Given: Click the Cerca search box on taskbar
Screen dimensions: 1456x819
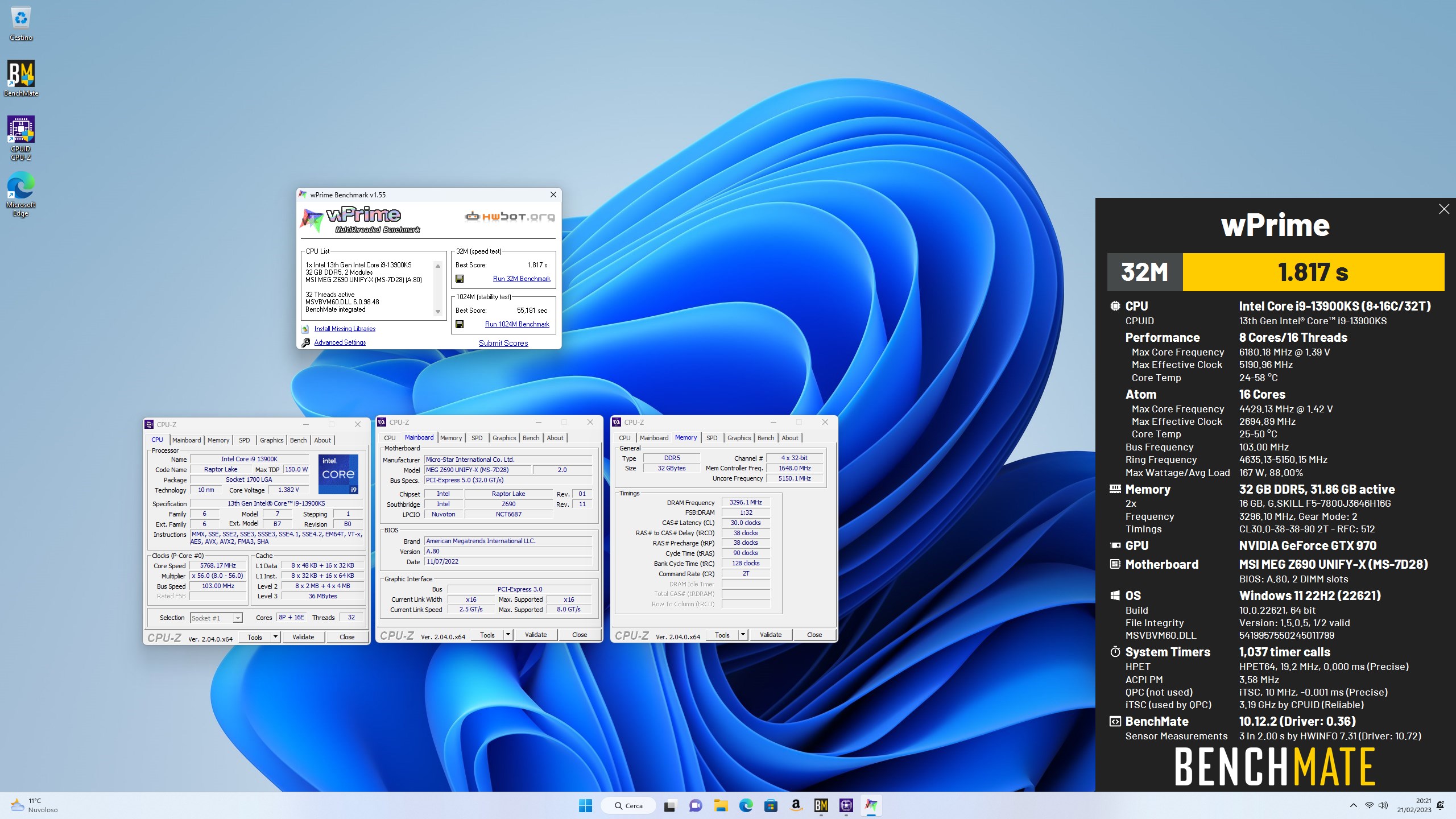Looking at the screenshot, I should pos(629,805).
